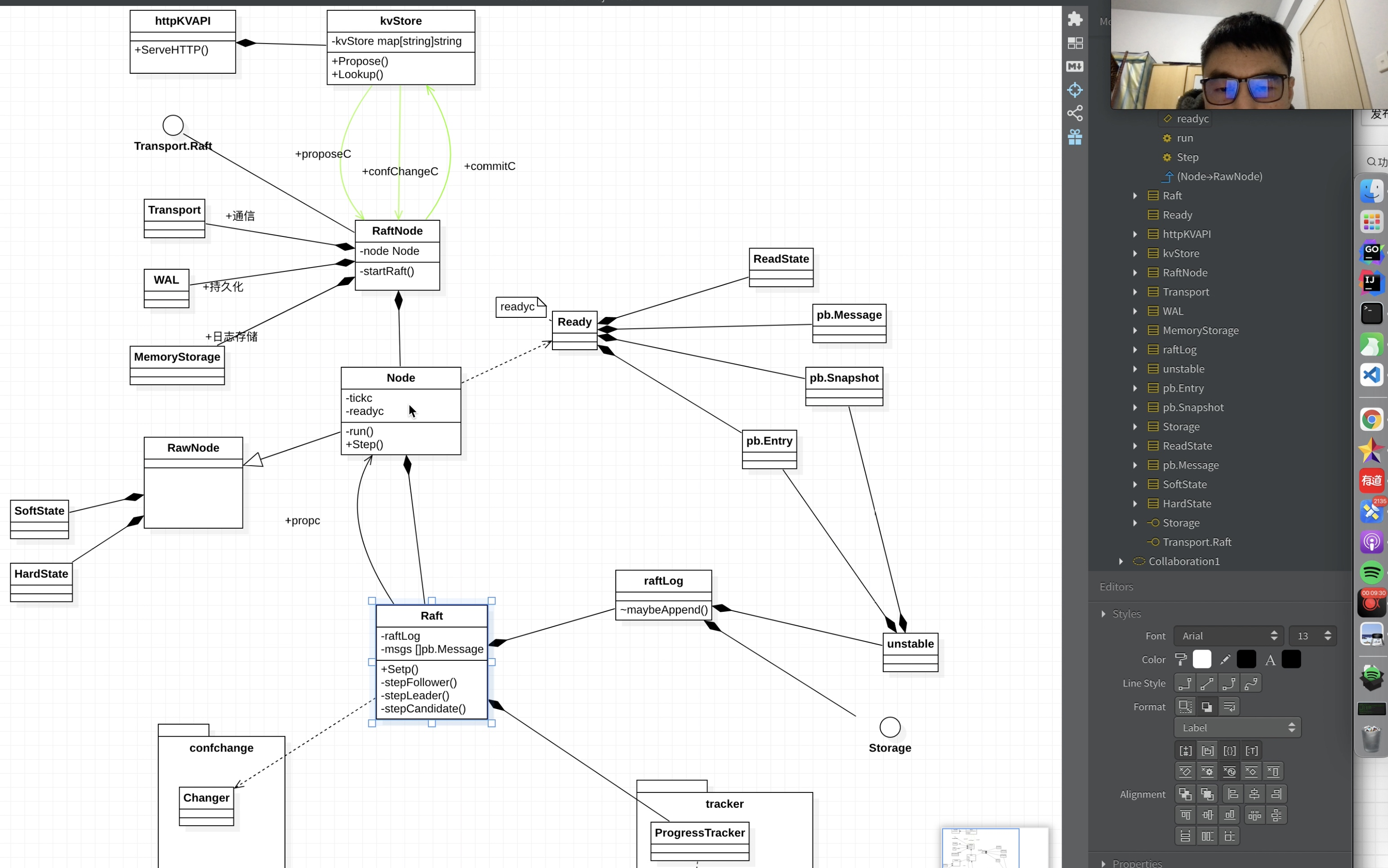Open the Markdown panel icon in sidebar
Viewport: 1388px width, 868px height.
[x=1075, y=67]
